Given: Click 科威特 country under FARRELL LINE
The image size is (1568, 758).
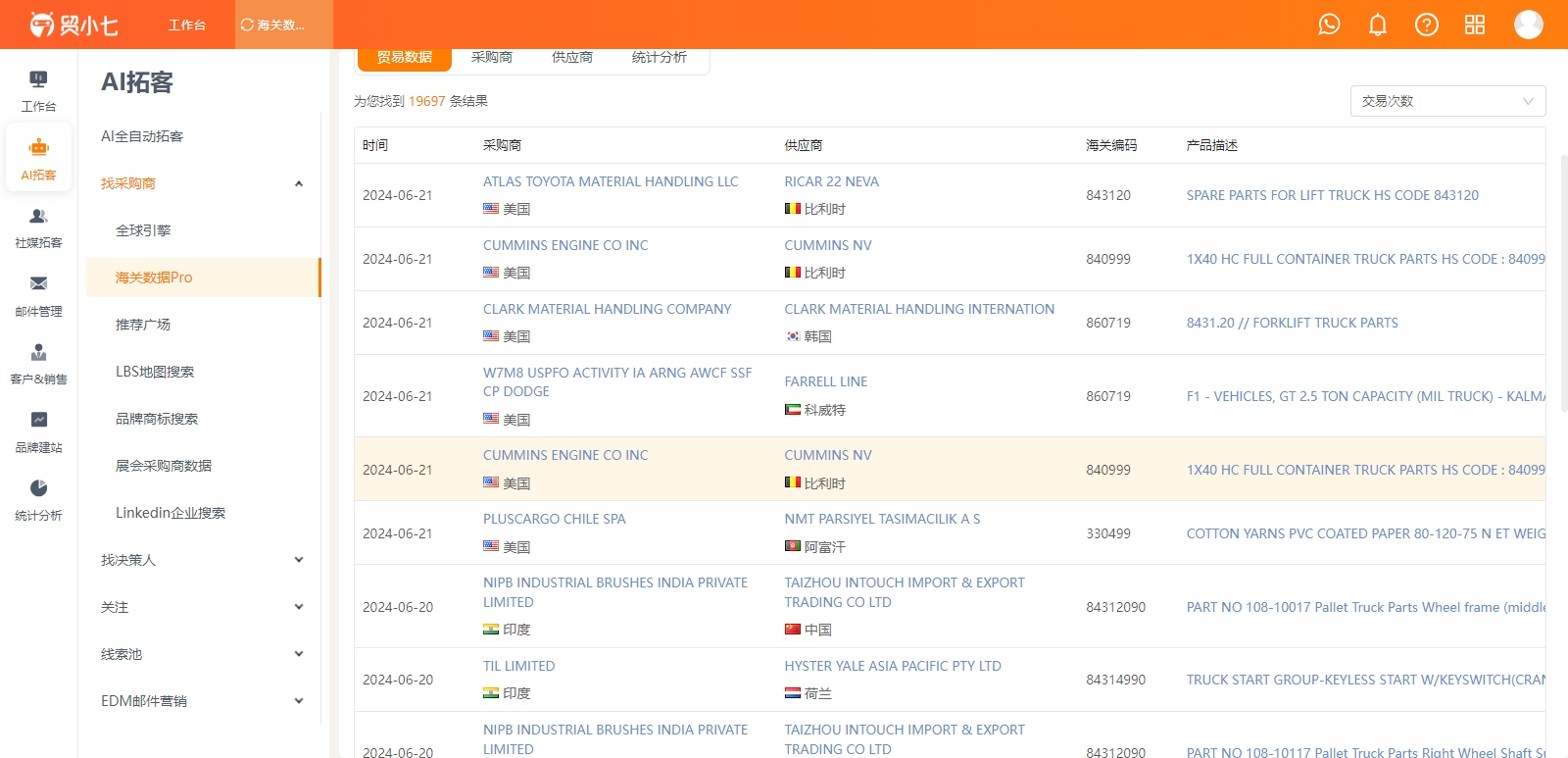Looking at the screenshot, I should pyautogui.click(x=824, y=410).
